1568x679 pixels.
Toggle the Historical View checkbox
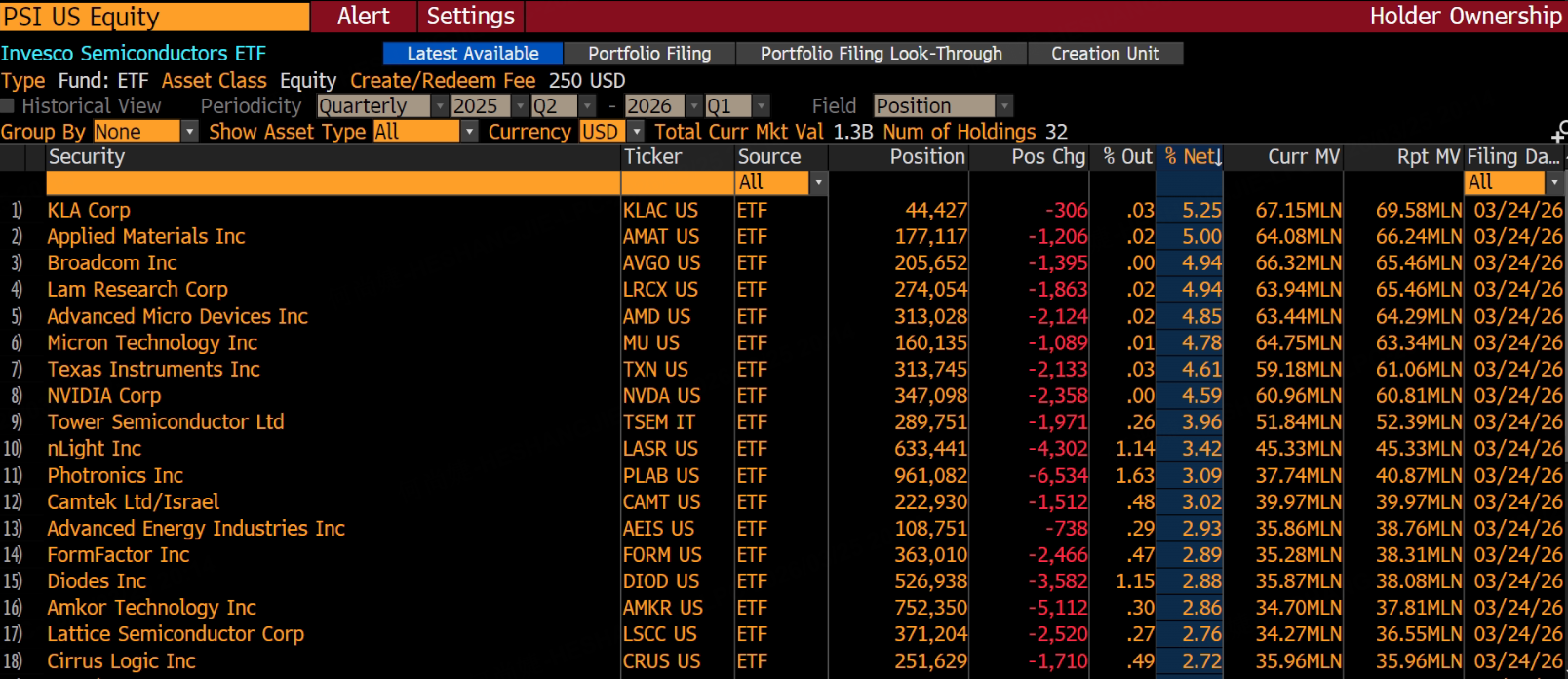click(x=8, y=106)
